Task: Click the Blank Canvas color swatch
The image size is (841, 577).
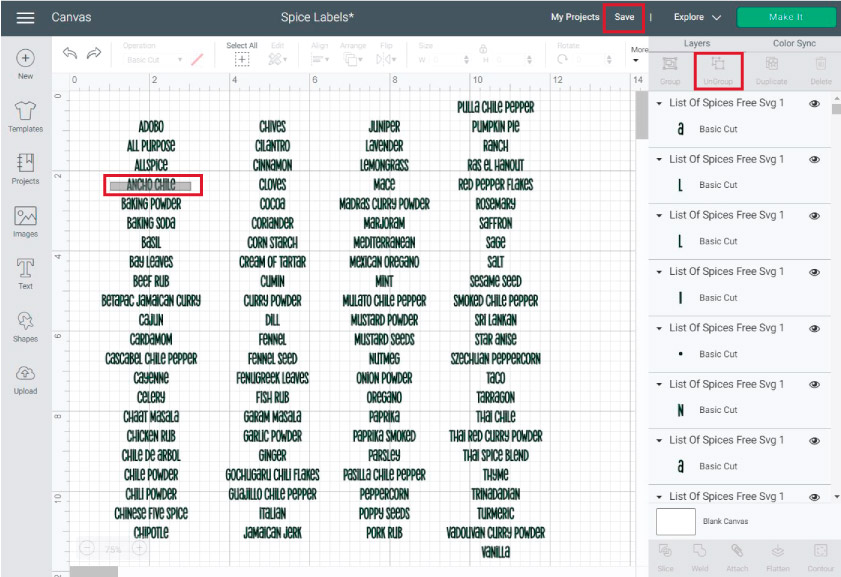Action: (x=675, y=521)
